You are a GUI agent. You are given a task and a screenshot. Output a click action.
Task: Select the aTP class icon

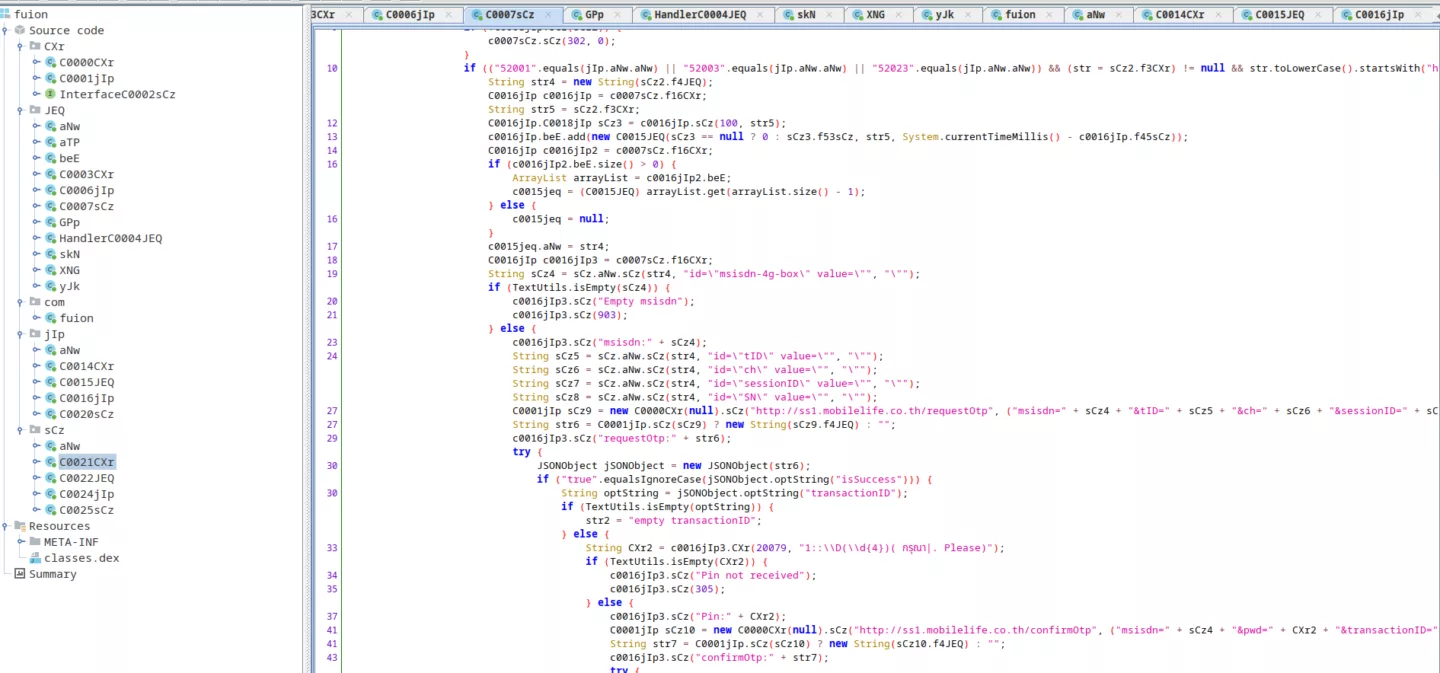[x=50, y=142]
